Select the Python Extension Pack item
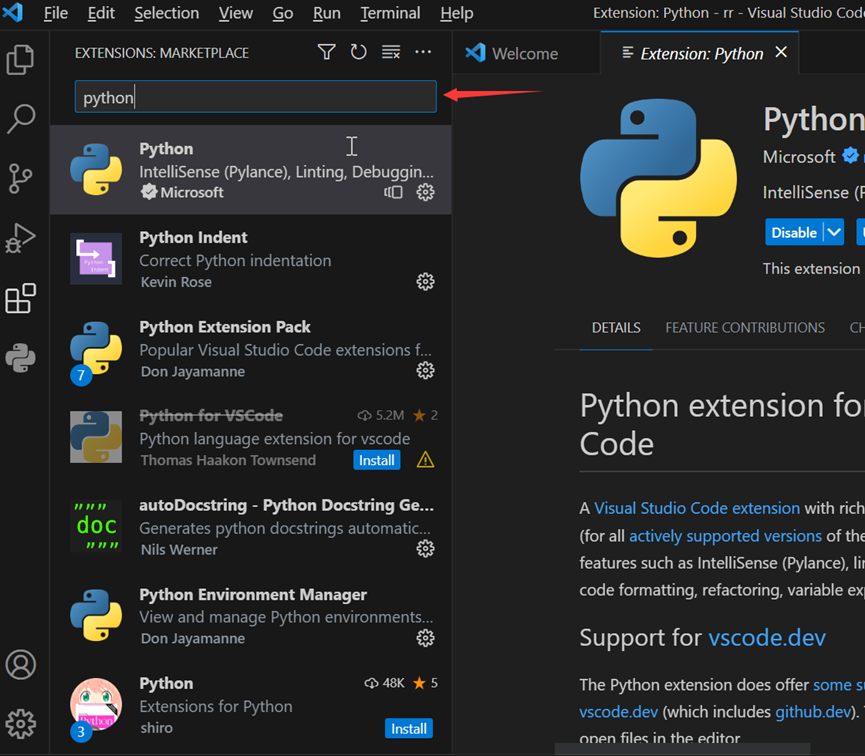 pos(251,348)
